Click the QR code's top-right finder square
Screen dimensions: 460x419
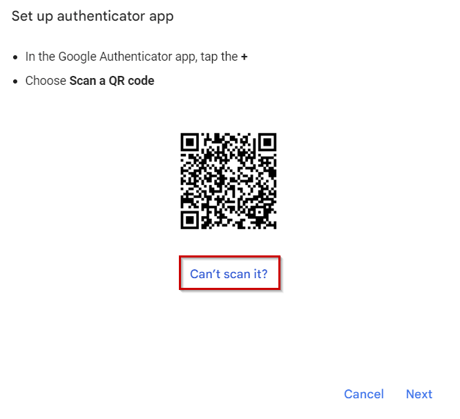point(268,142)
